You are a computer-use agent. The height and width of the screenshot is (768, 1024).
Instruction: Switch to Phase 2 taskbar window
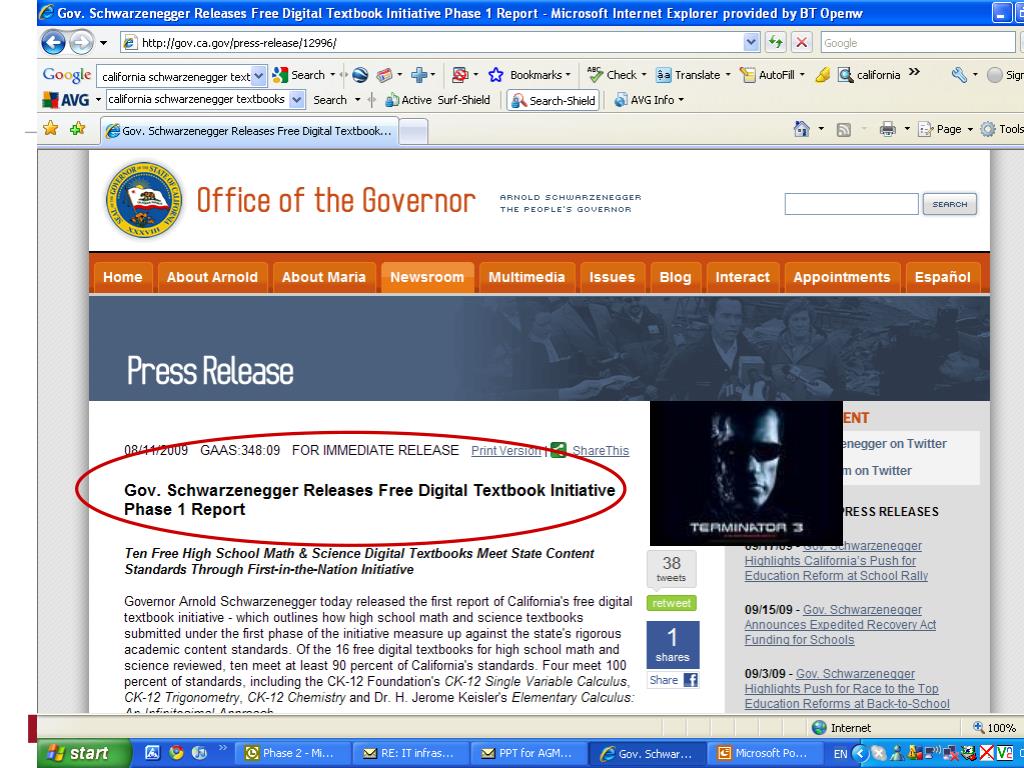[x=292, y=753]
